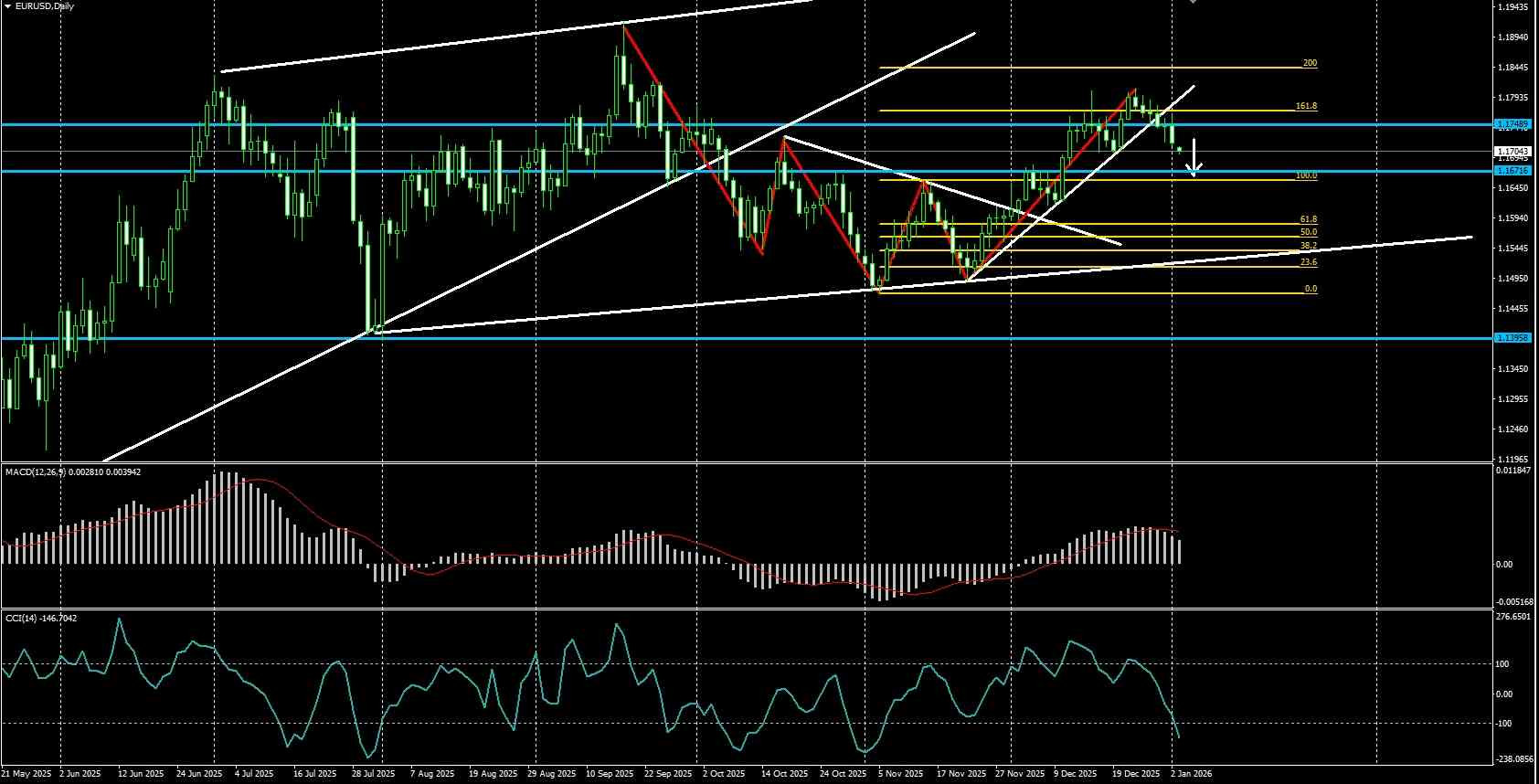Click the Fibonacci 61.8 level label
Image resolution: width=1539 pixels, height=784 pixels.
pos(1309,220)
